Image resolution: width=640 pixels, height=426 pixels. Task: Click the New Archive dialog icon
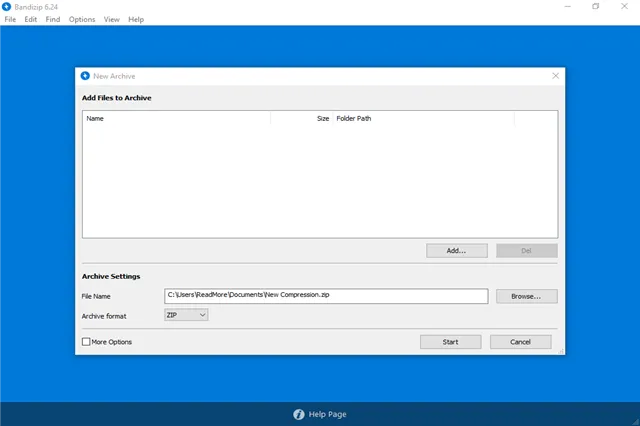(x=85, y=76)
